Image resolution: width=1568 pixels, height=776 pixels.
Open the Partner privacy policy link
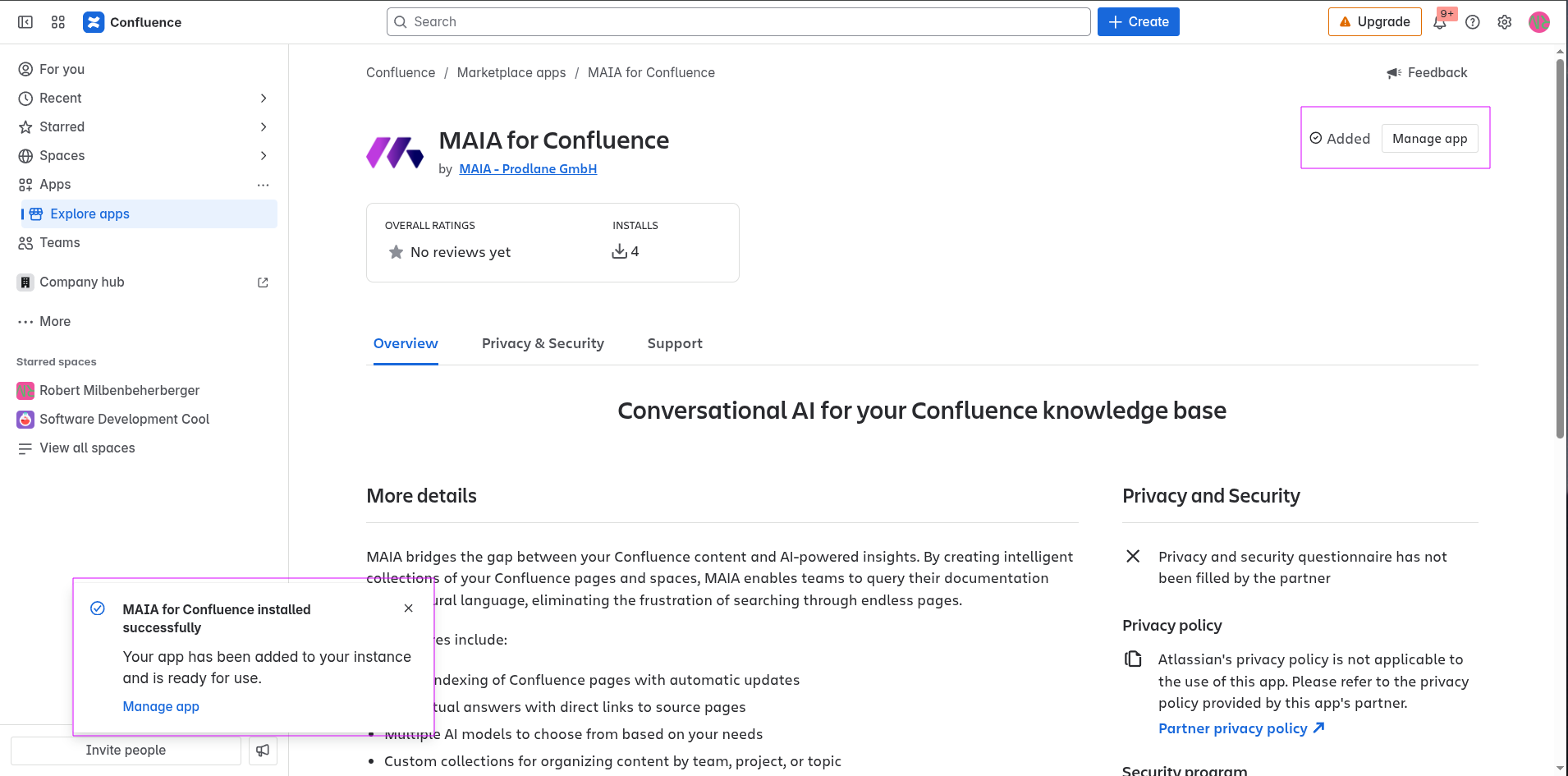pyautogui.click(x=1241, y=728)
